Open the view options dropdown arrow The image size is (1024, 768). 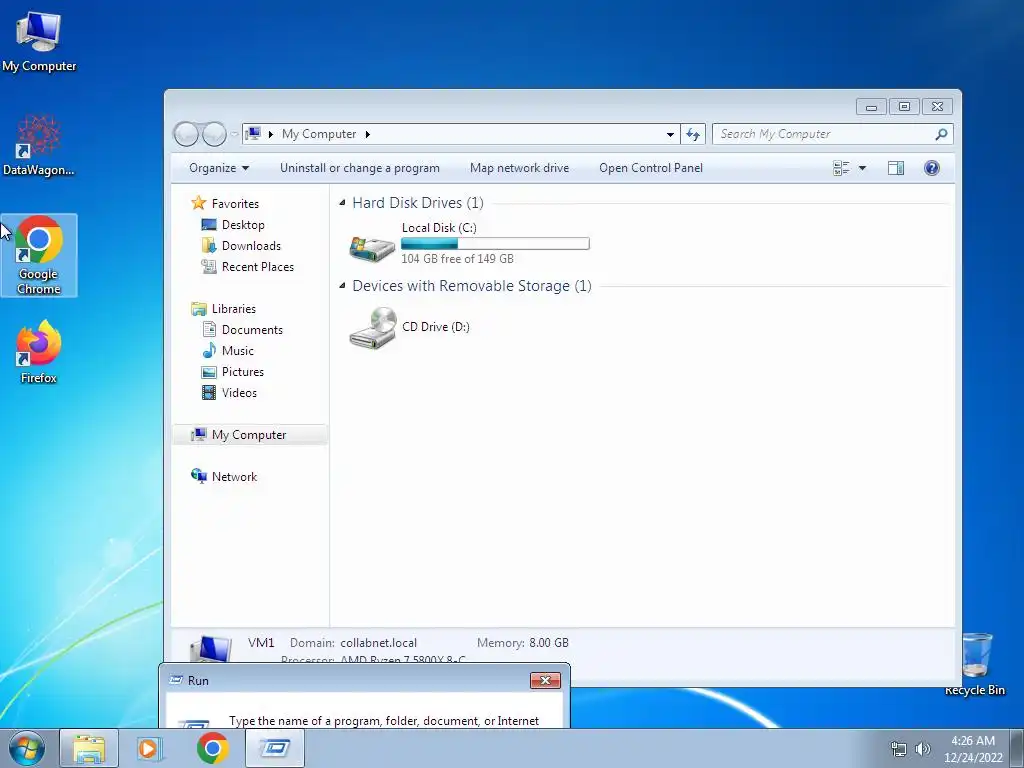(x=862, y=168)
